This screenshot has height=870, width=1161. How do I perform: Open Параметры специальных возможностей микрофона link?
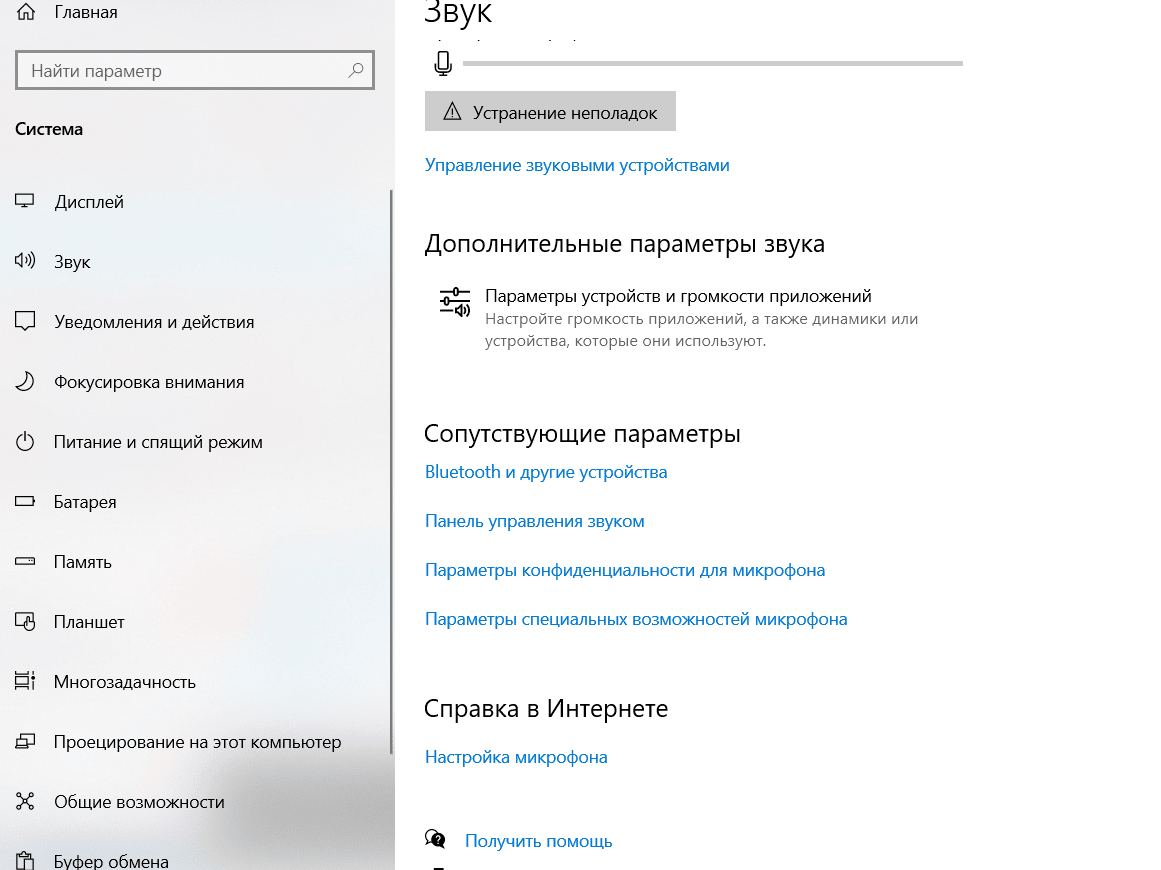coord(636,618)
